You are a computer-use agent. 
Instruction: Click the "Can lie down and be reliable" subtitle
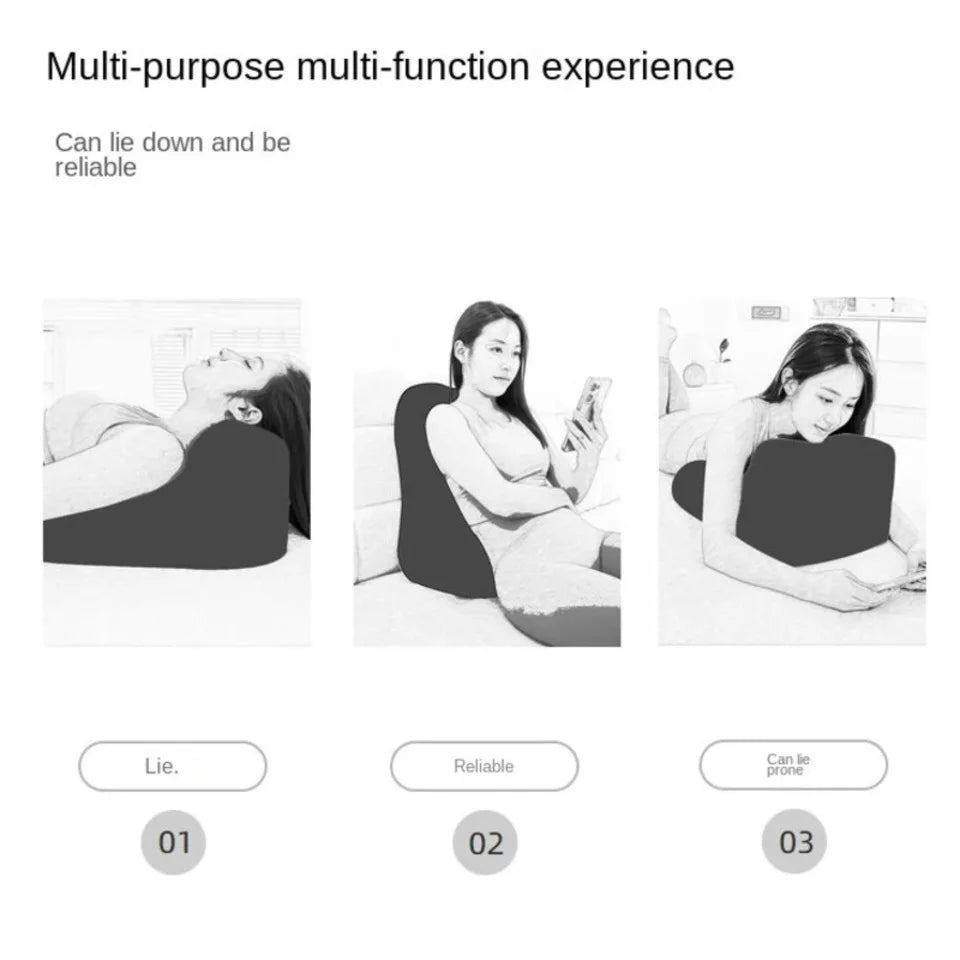click(x=172, y=154)
